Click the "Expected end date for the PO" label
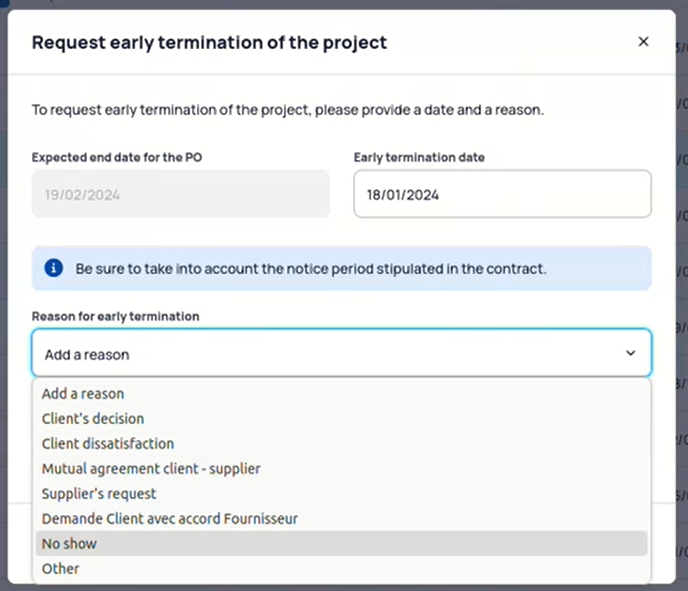 click(117, 157)
